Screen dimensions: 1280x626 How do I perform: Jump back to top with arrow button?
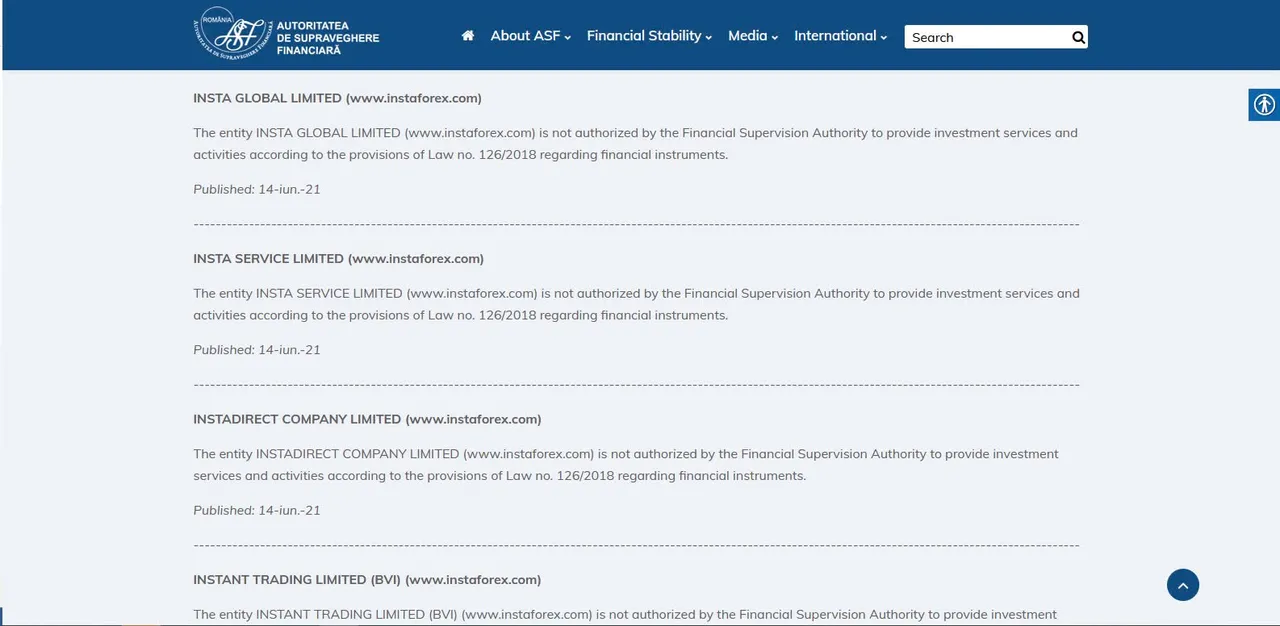pyautogui.click(x=1183, y=585)
